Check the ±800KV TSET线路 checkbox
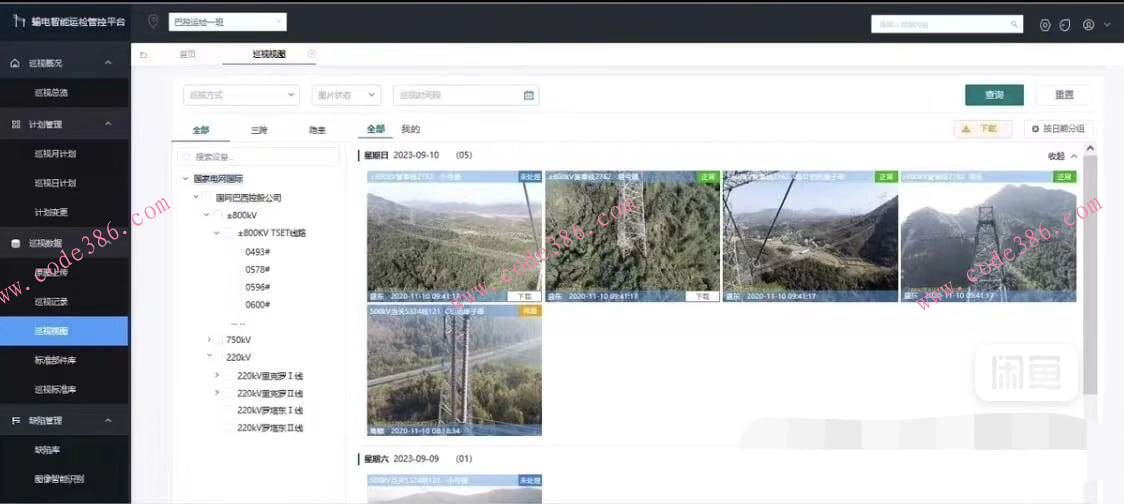The image size is (1124, 504). (228, 233)
